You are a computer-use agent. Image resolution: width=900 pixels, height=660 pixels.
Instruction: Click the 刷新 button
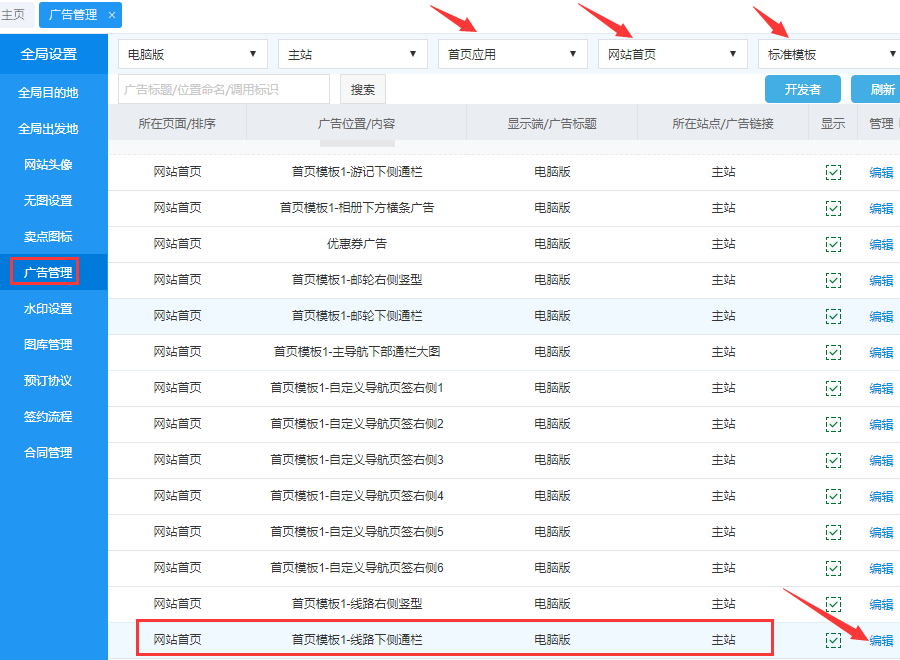[880, 89]
